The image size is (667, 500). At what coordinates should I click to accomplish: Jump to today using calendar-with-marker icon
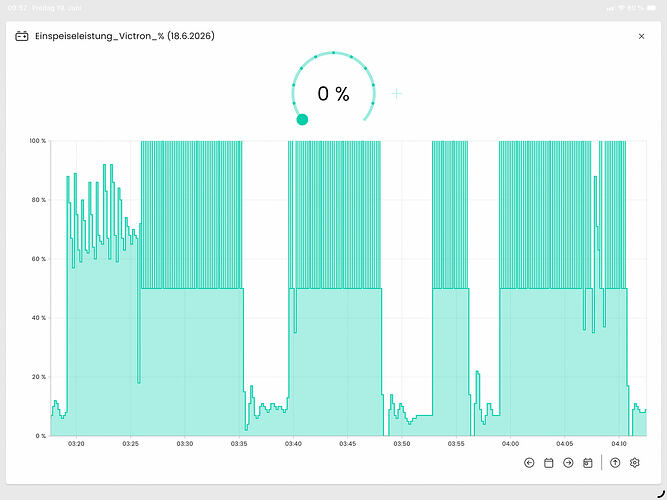tap(587, 463)
